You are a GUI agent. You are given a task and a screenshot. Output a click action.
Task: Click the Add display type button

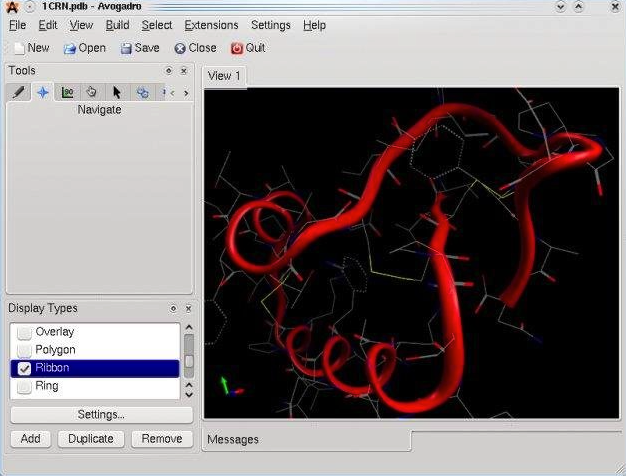coord(30,439)
